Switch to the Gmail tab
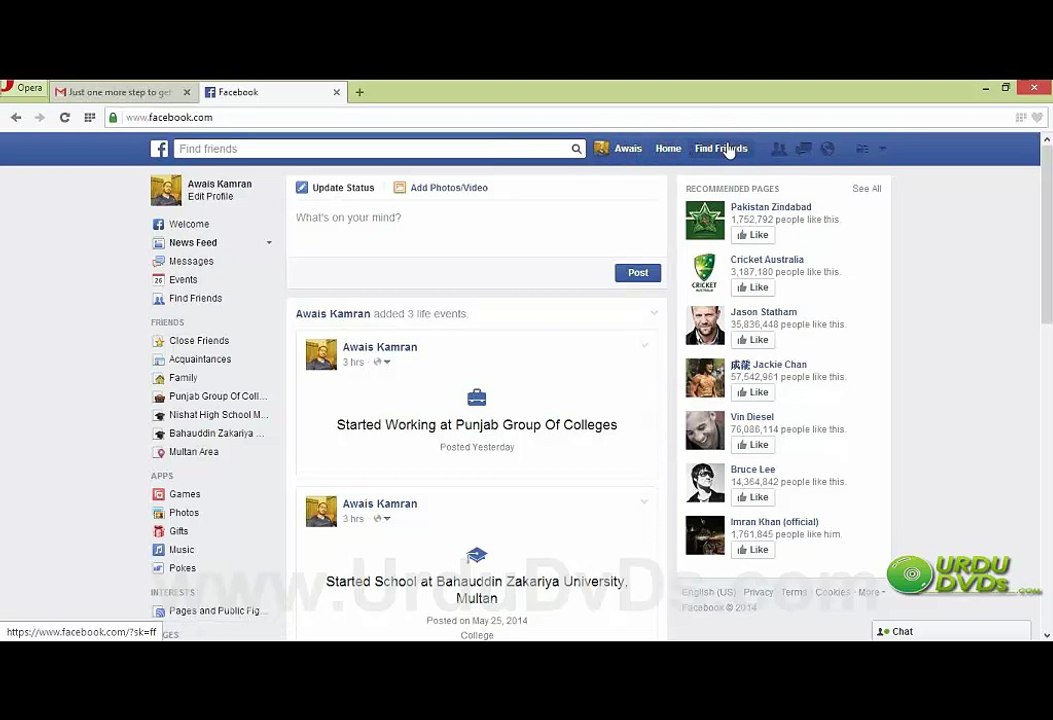Image resolution: width=1053 pixels, height=720 pixels. [x=120, y=92]
